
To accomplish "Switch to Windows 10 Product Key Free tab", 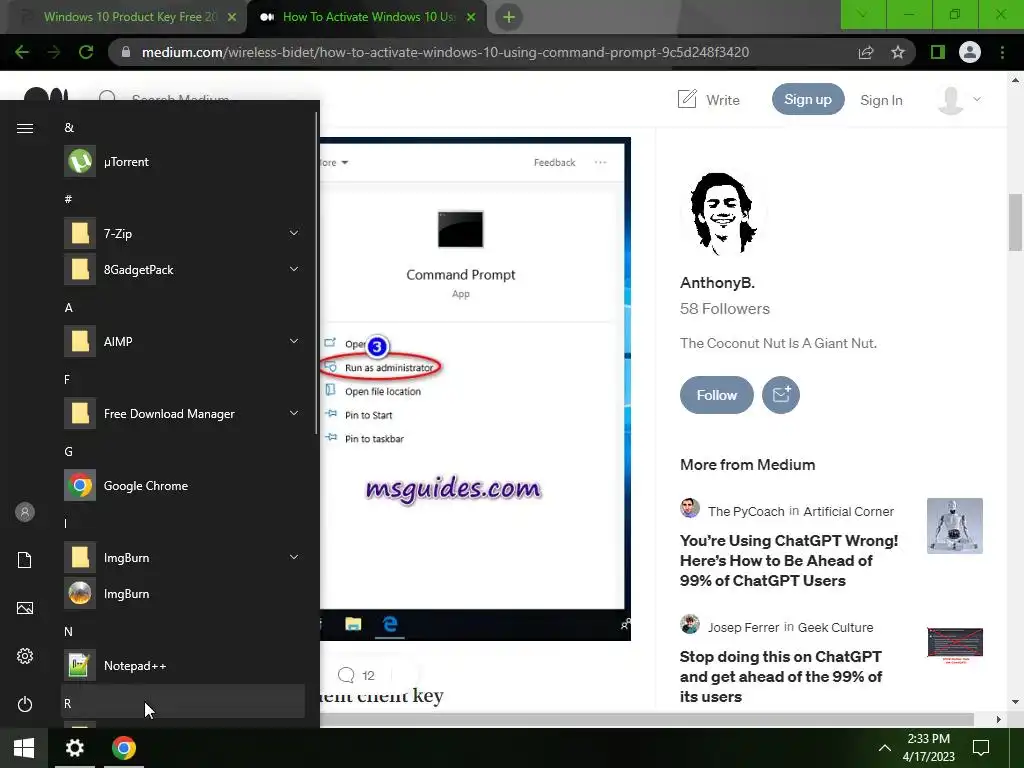I will click(x=129, y=17).
